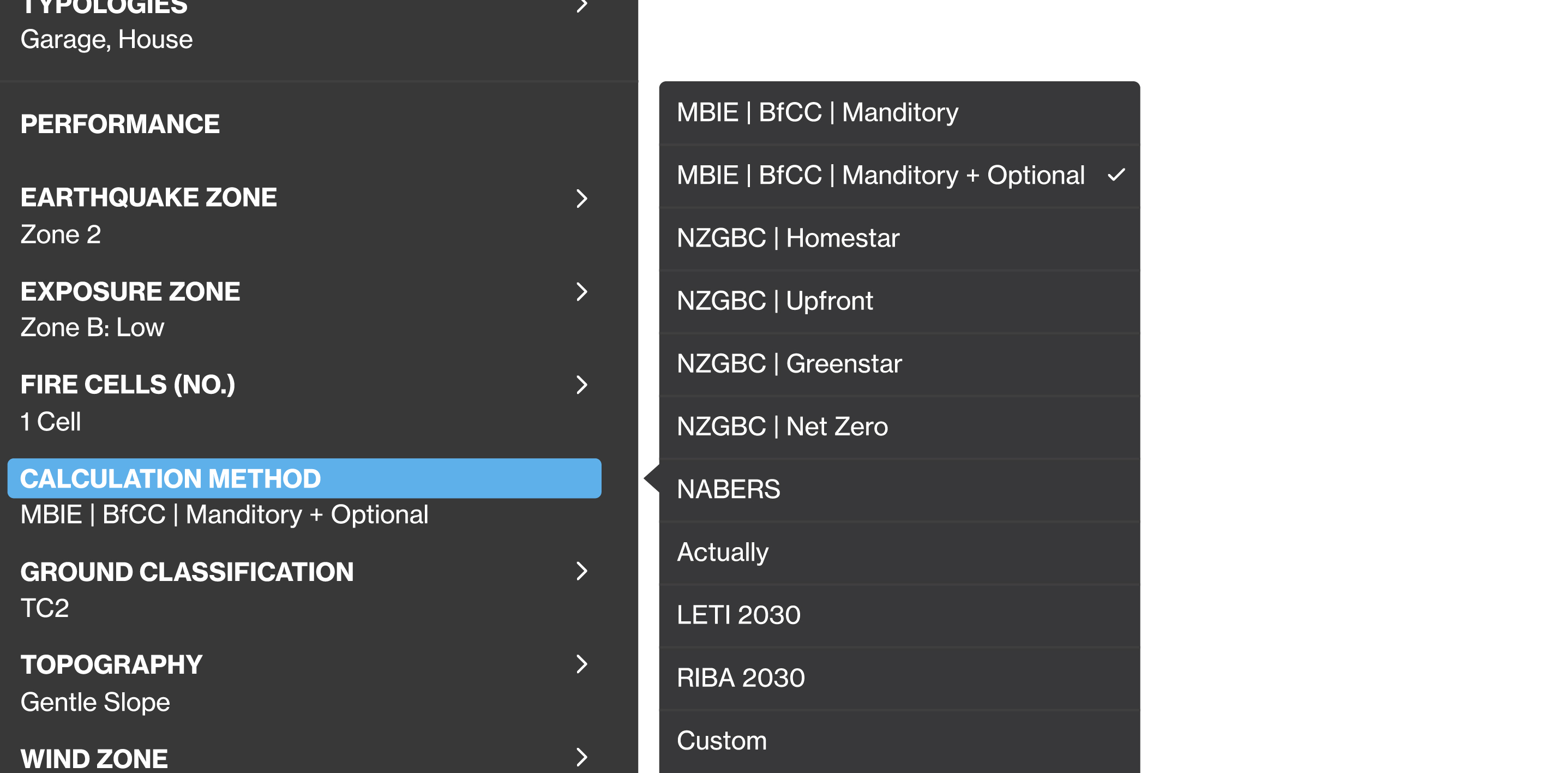Viewport: 1568px width, 773px height.
Task: Expand the Earthquake Zone chevron
Action: (581, 199)
